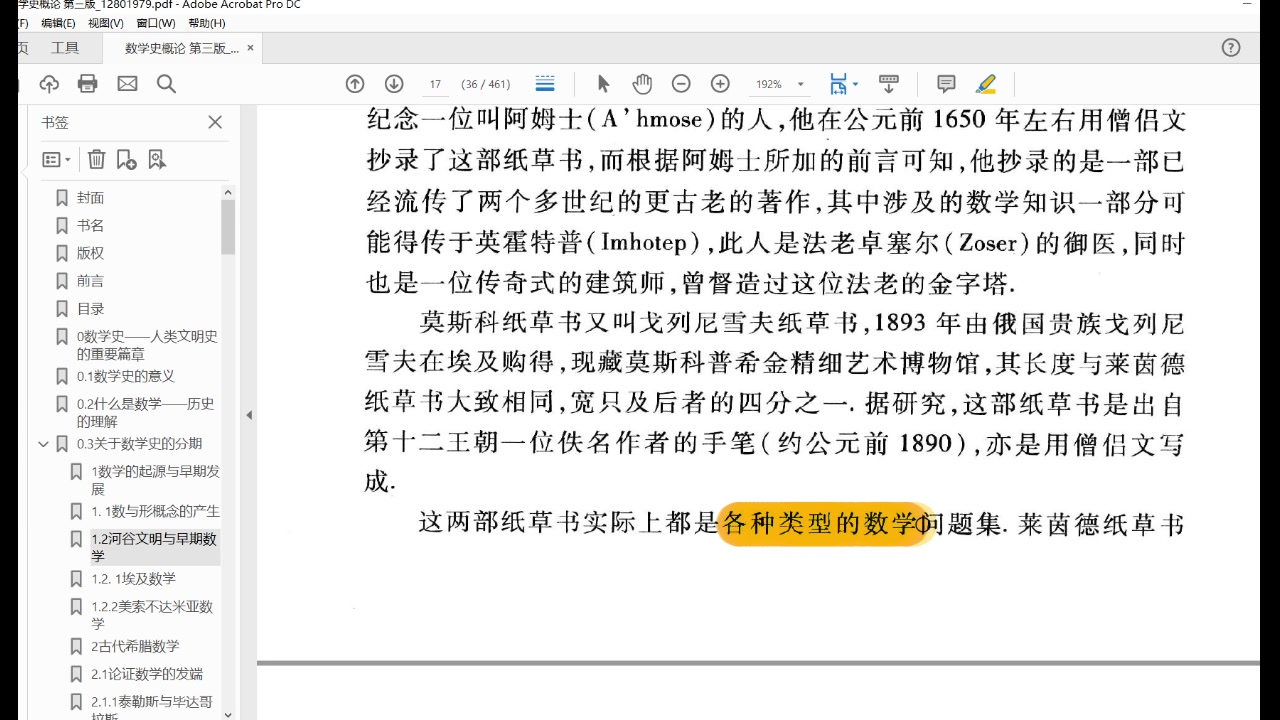Open bookmark 0数学史——人类文明史的重要篇章
Image resolution: width=1280 pixels, height=720 pixels.
pyautogui.click(x=147, y=345)
